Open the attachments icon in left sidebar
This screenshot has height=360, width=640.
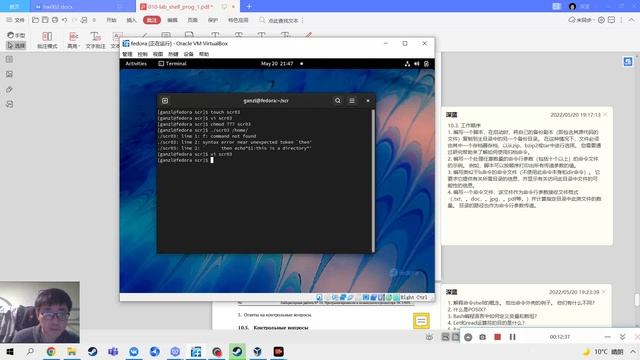pos(9,89)
